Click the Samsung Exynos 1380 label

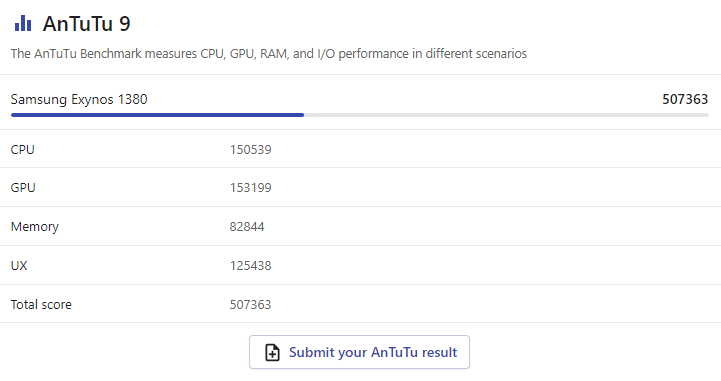[x=79, y=99]
